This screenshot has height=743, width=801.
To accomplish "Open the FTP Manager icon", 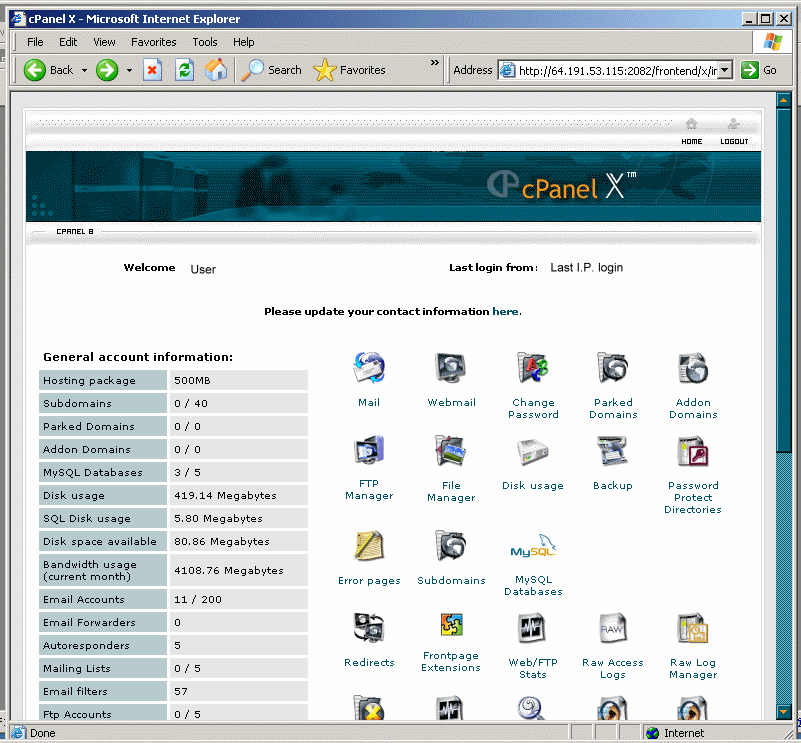I will coord(368,452).
